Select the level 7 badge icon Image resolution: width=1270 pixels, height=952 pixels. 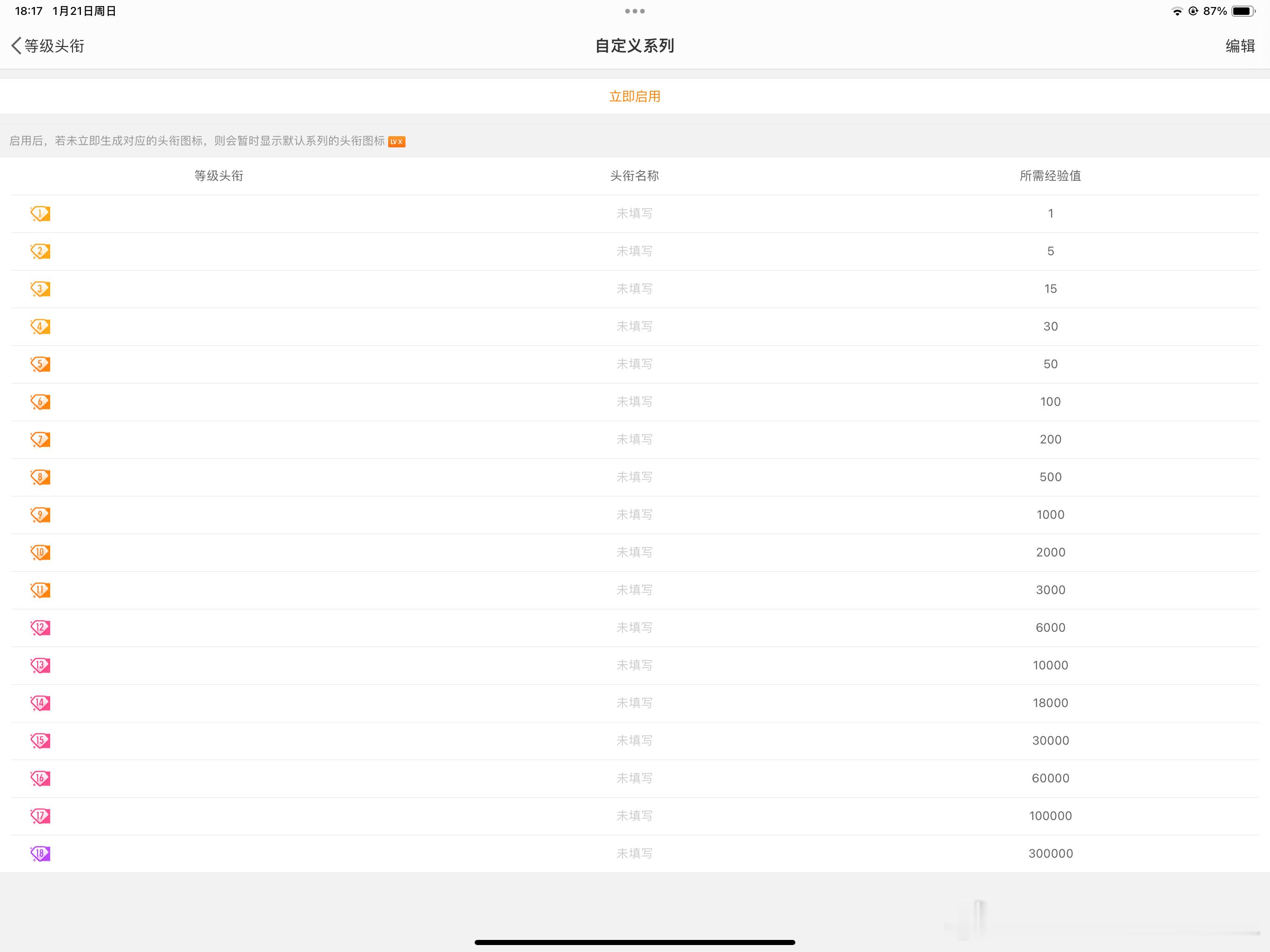click(40, 439)
